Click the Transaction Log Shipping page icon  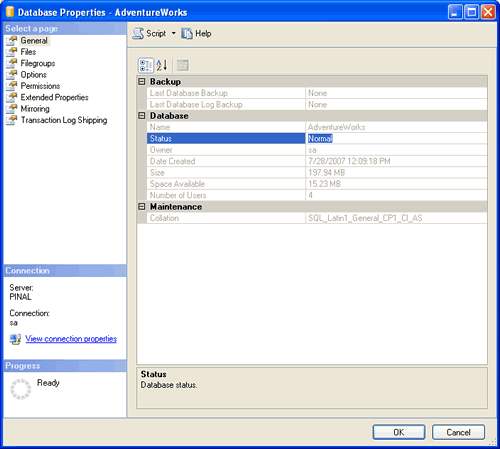11,120
